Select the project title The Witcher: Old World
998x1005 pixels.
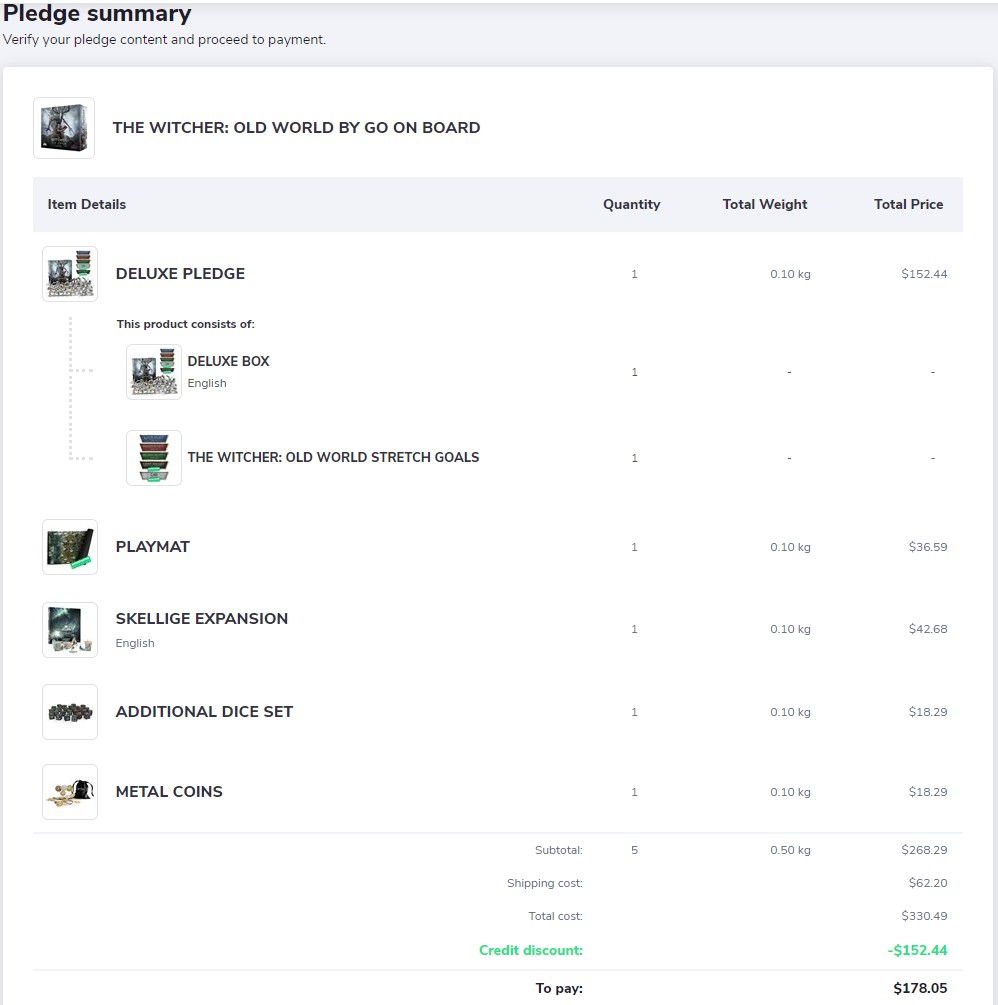[x=296, y=128]
